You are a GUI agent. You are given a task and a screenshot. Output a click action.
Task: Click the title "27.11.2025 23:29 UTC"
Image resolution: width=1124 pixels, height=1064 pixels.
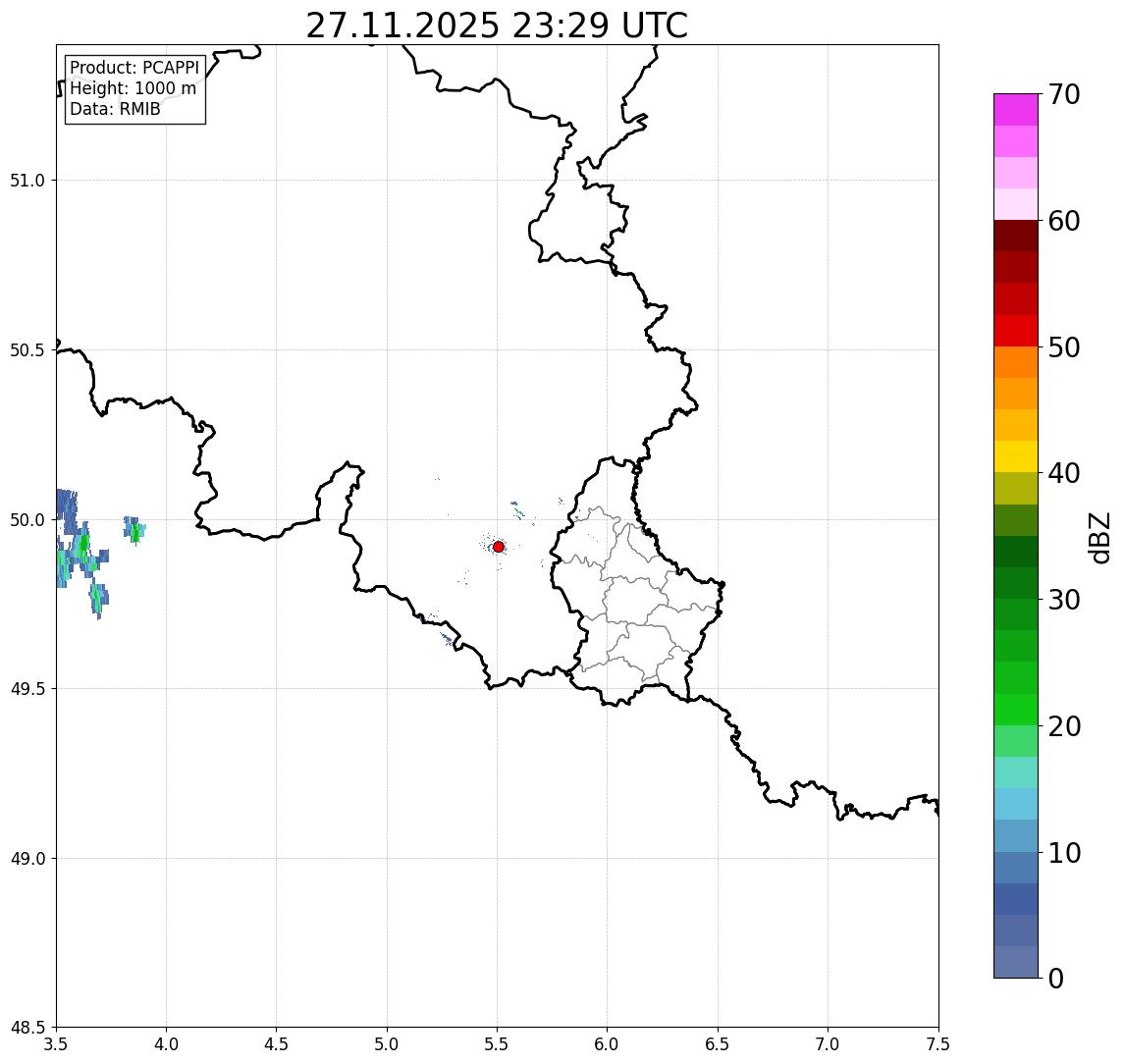497,26
